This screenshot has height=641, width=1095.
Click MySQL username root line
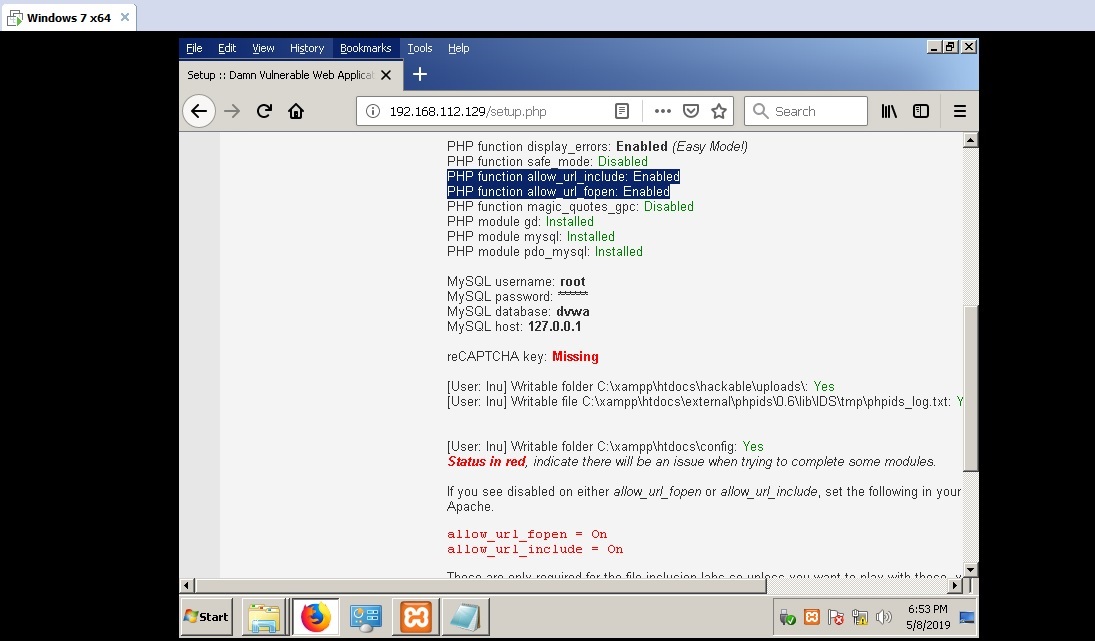click(x=516, y=281)
